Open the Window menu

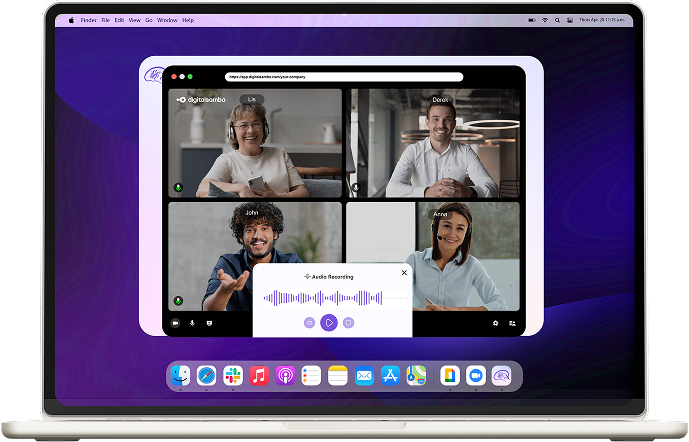167,20
